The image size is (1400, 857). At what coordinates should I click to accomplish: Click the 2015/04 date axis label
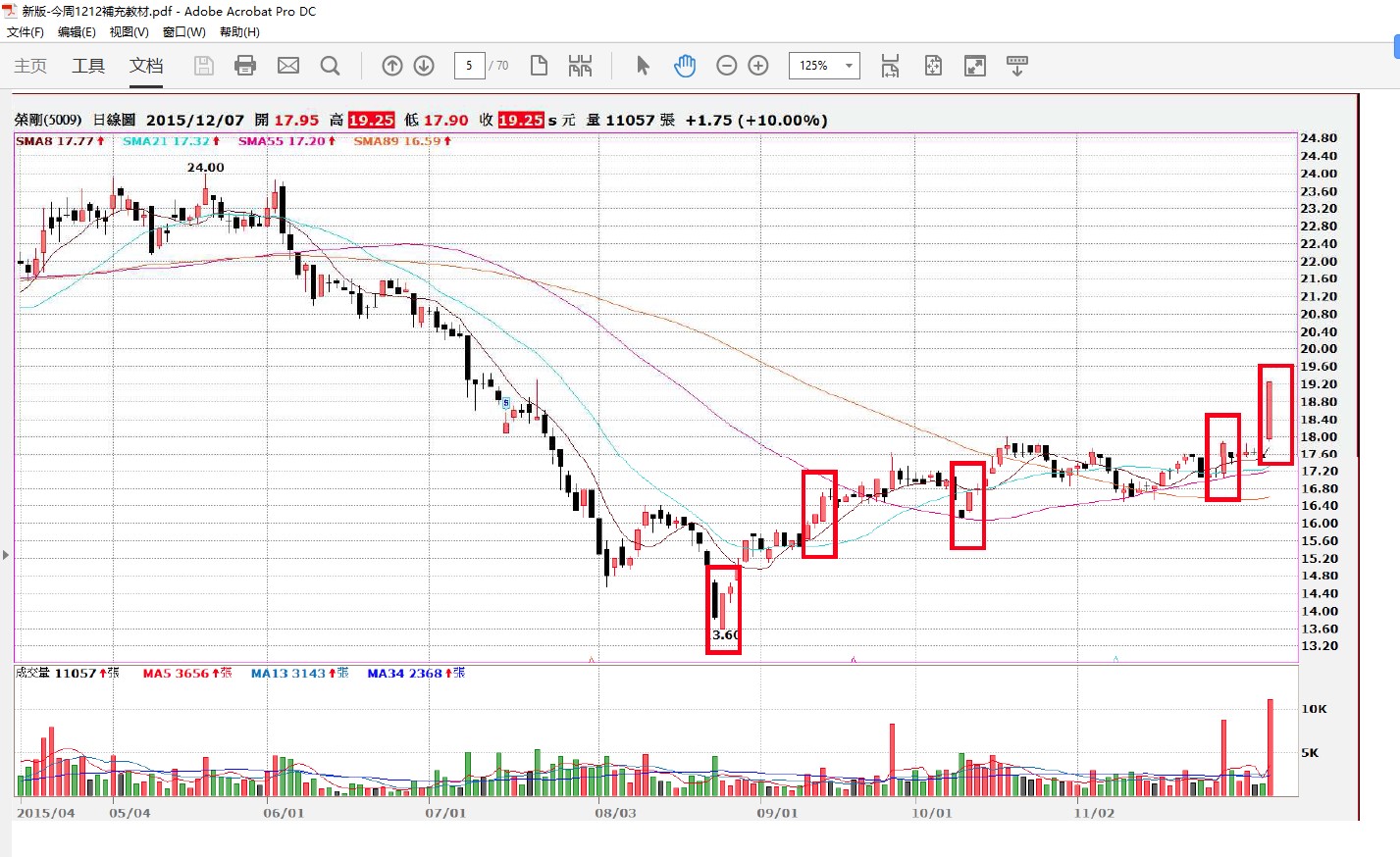coord(46,813)
